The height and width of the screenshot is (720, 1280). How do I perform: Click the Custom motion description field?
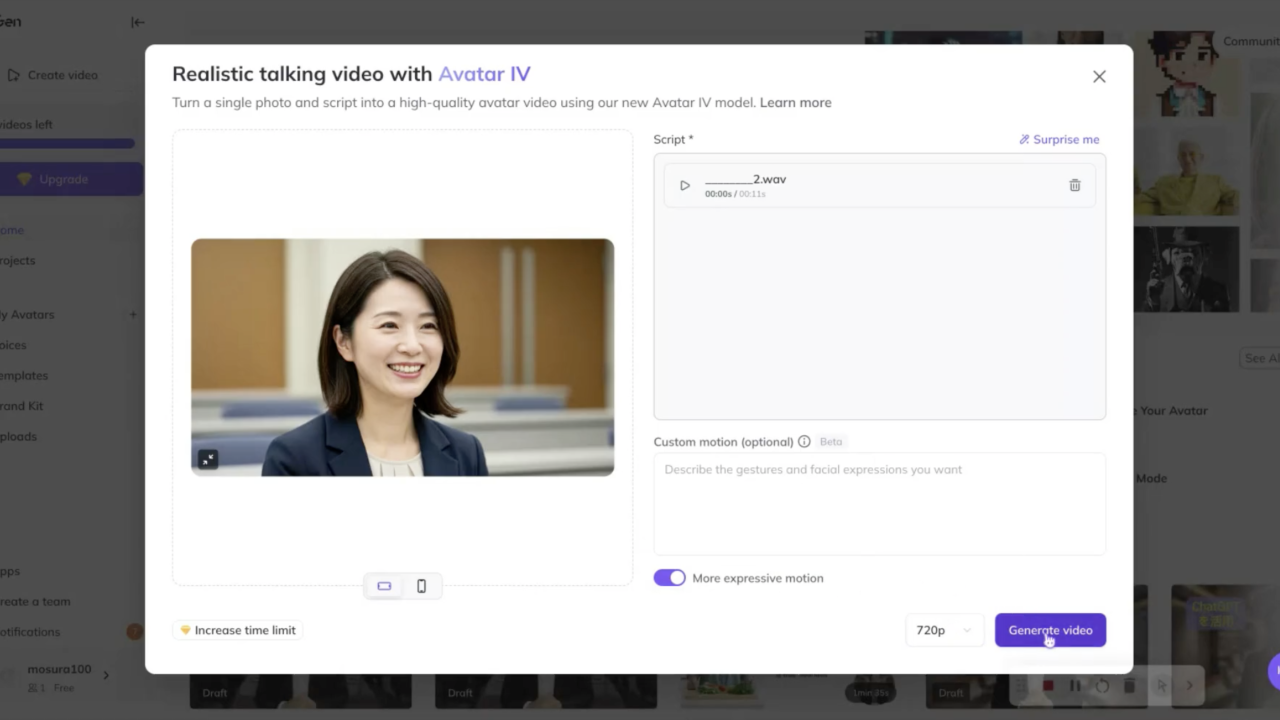pyautogui.click(x=879, y=504)
